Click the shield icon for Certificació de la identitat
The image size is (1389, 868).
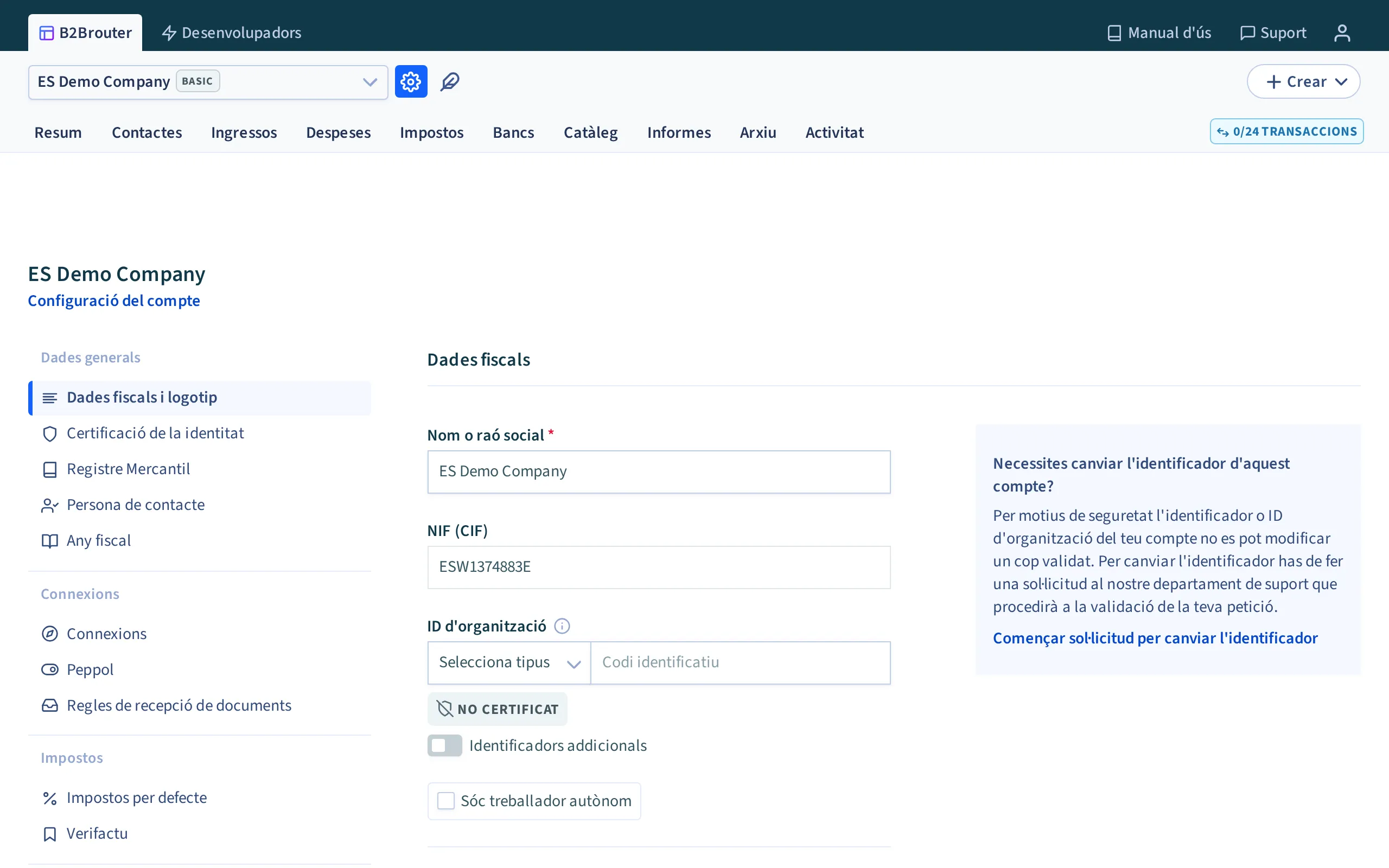(x=50, y=433)
